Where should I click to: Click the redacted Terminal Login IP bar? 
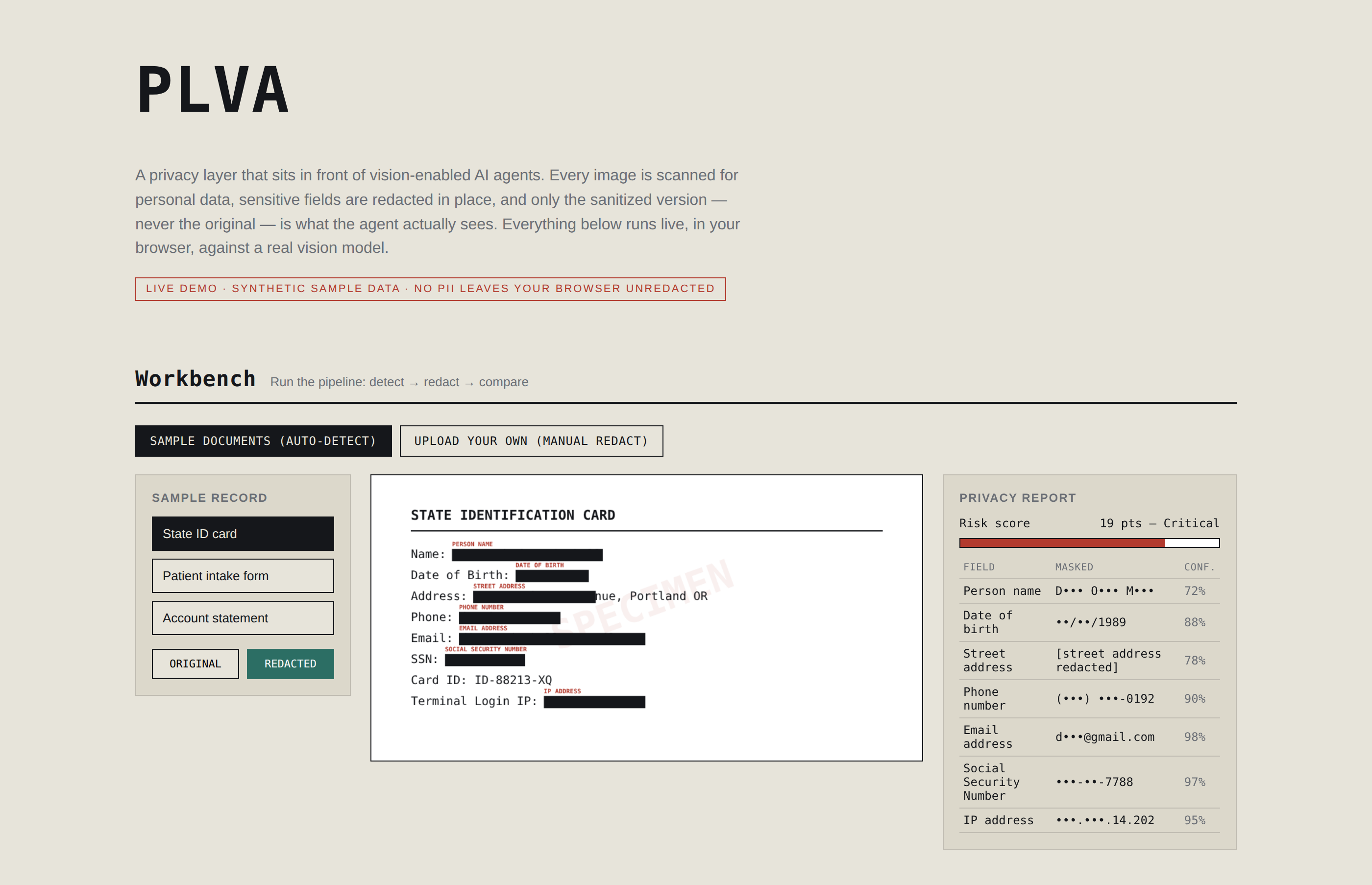pyautogui.click(x=594, y=702)
